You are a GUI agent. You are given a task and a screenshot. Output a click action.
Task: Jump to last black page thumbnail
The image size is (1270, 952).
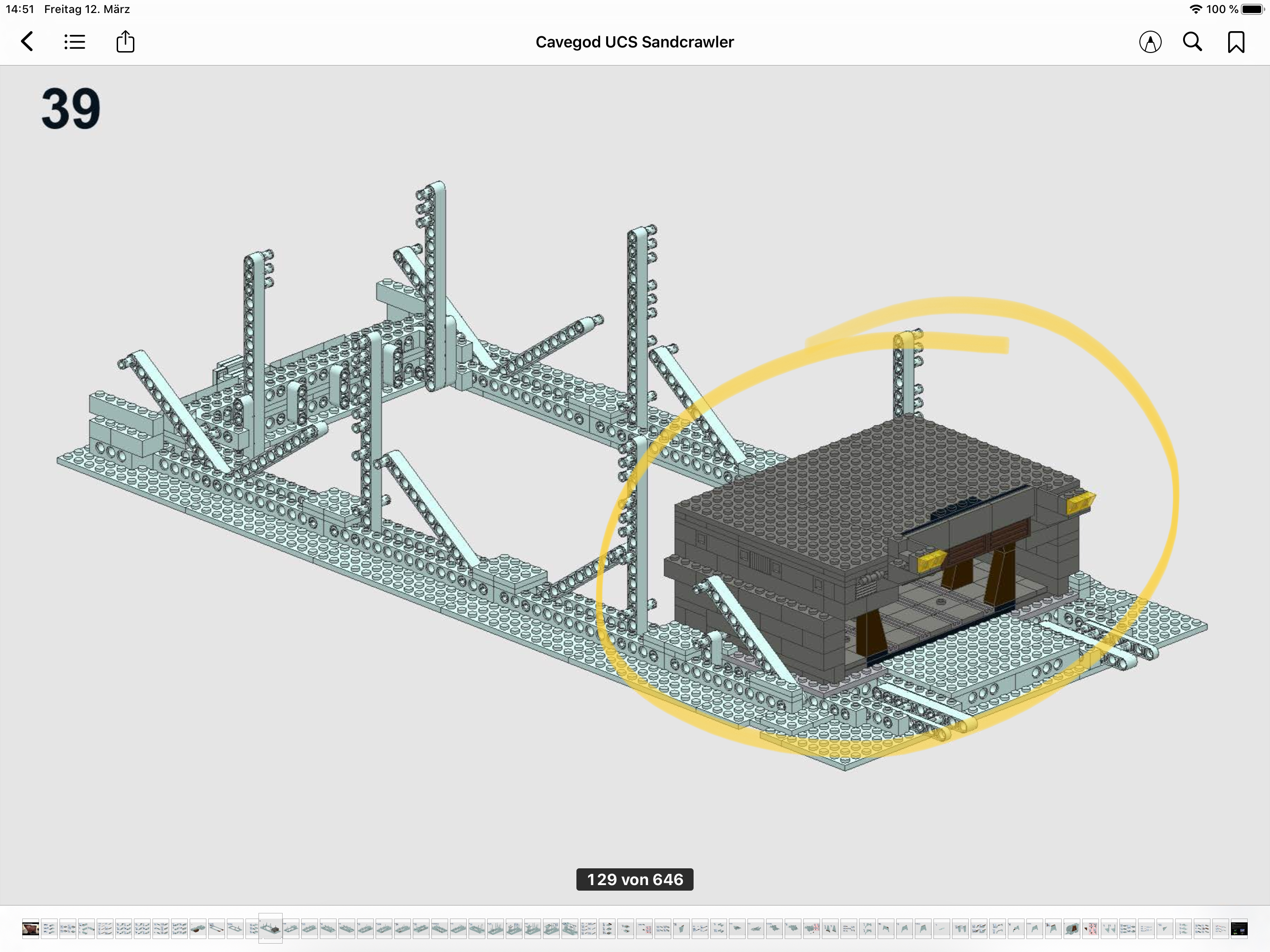point(1239,928)
